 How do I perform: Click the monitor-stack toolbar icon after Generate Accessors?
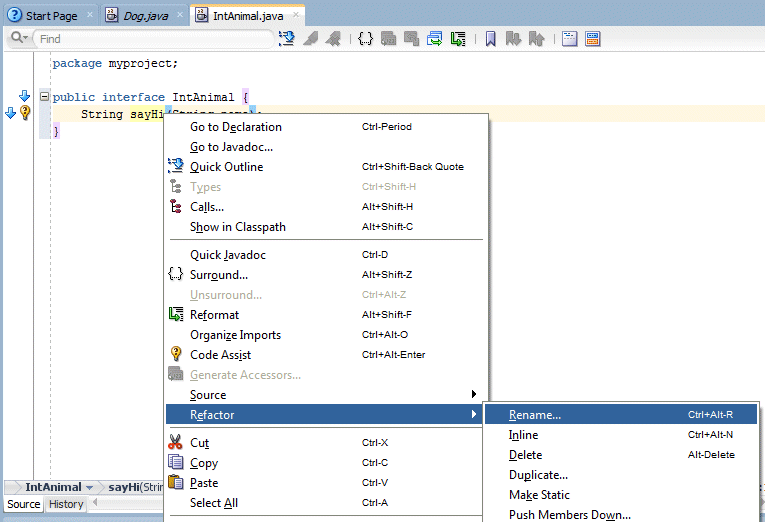pos(411,39)
